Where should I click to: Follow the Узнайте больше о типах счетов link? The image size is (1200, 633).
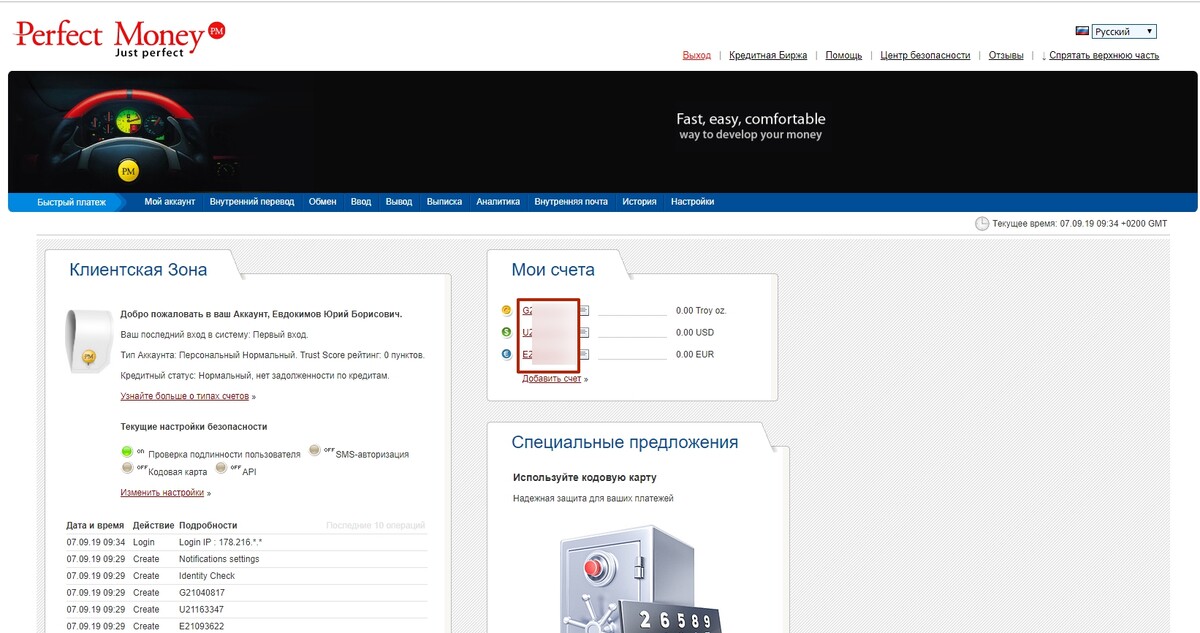point(185,397)
